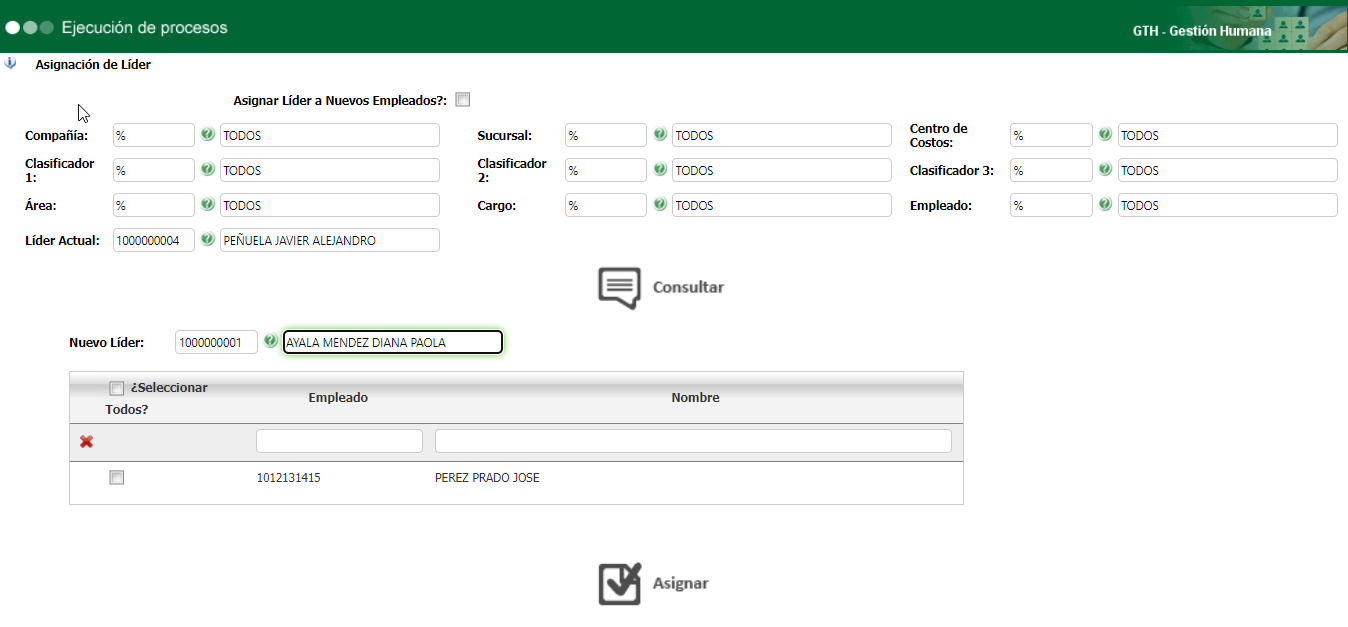Viewport: 1348px width, 627px height.
Task: Open the Nuevo Líder search helper icon
Action: point(271,342)
